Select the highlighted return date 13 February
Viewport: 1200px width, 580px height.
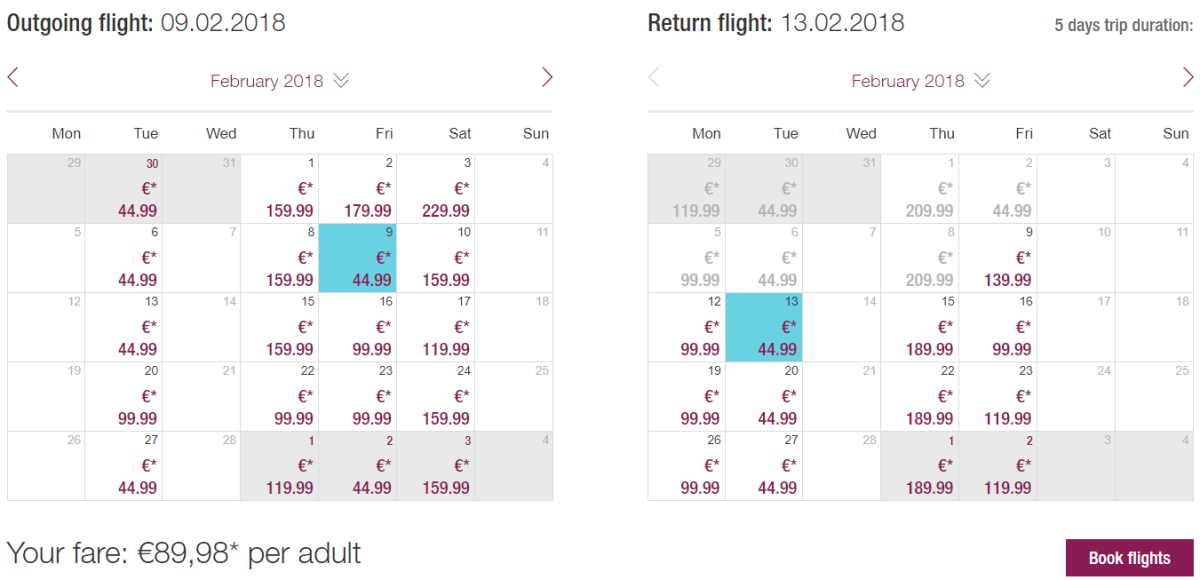click(764, 327)
